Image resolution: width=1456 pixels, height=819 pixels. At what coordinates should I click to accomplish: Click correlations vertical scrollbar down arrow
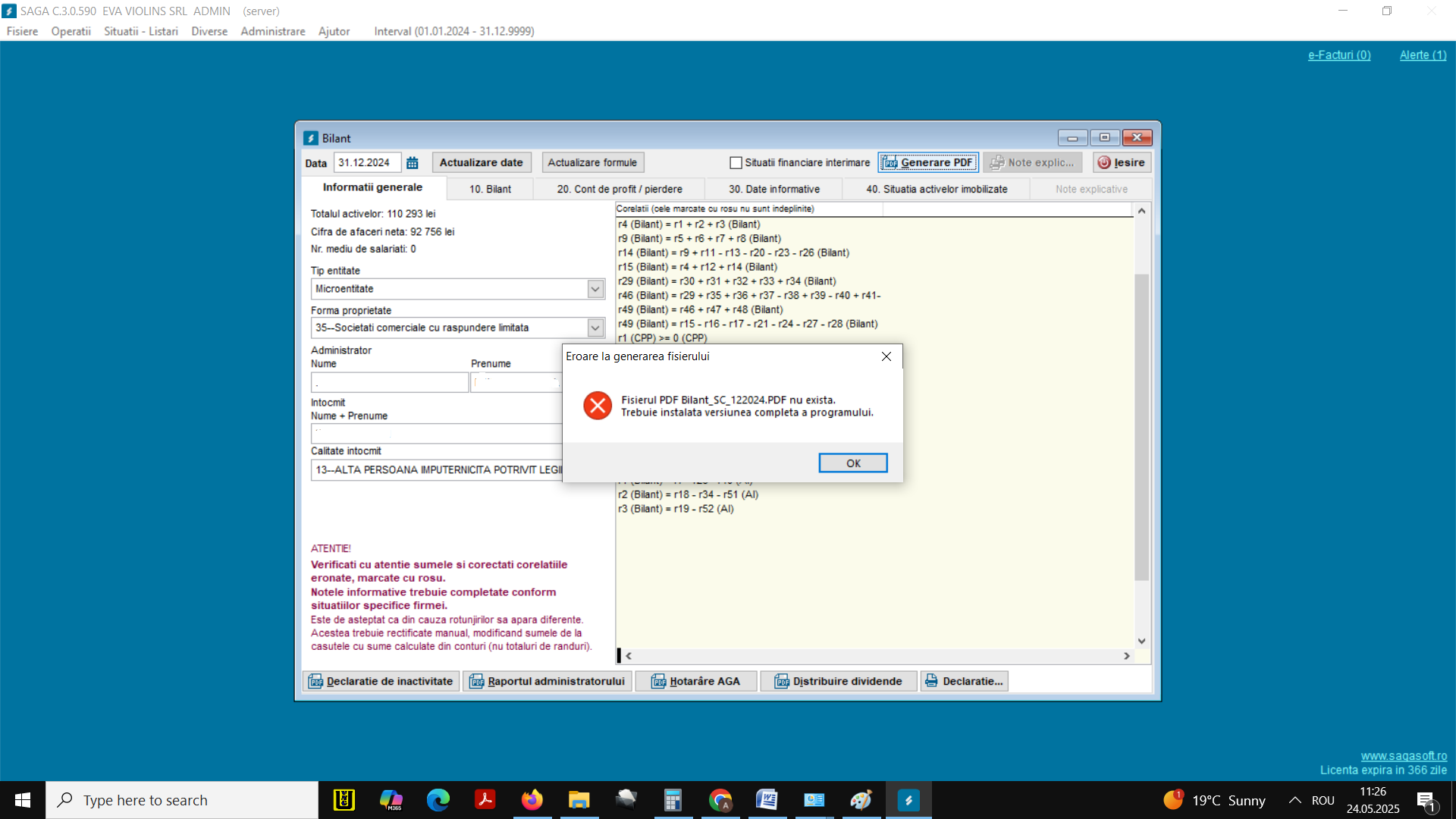tap(1141, 642)
